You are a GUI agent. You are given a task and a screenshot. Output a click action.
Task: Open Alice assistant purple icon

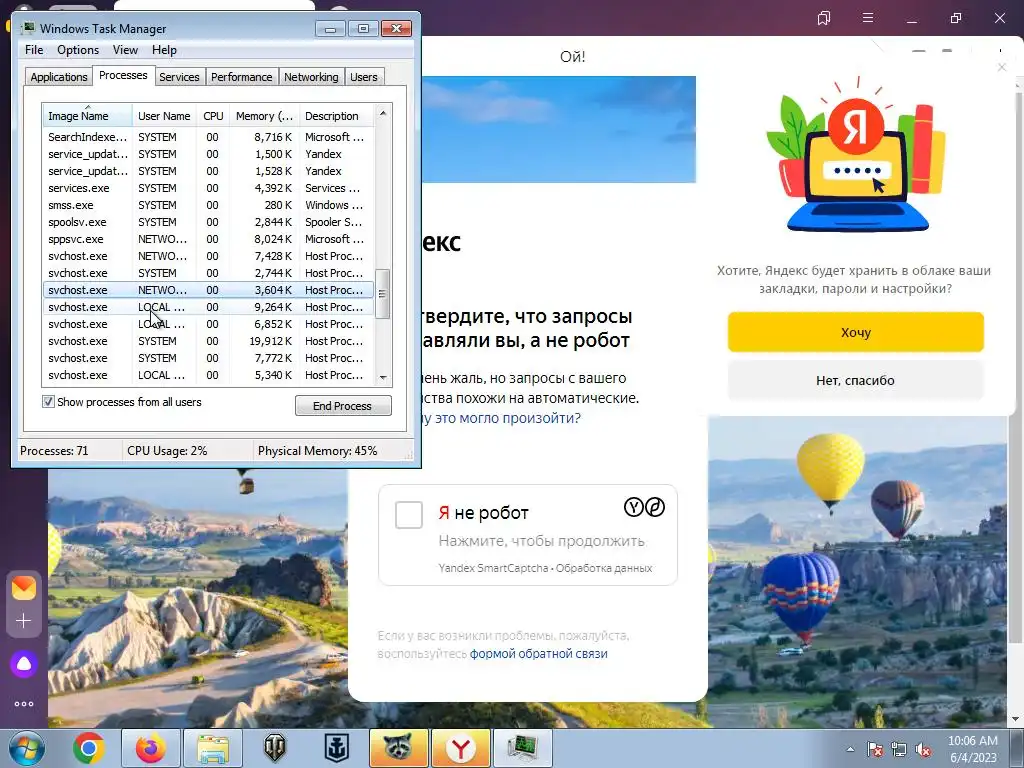(24, 664)
